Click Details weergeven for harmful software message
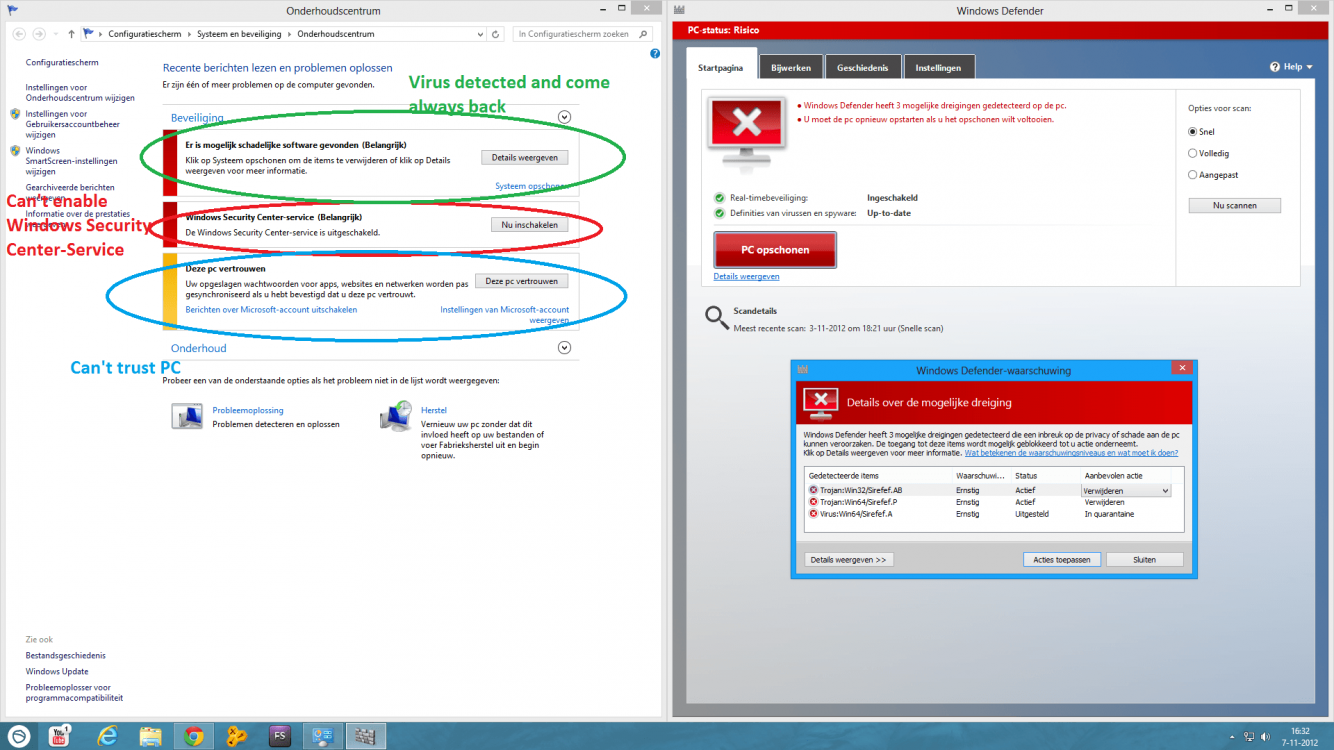Viewport: 1334px width, 750px height. pyautogui.click(x=525, y=158)
